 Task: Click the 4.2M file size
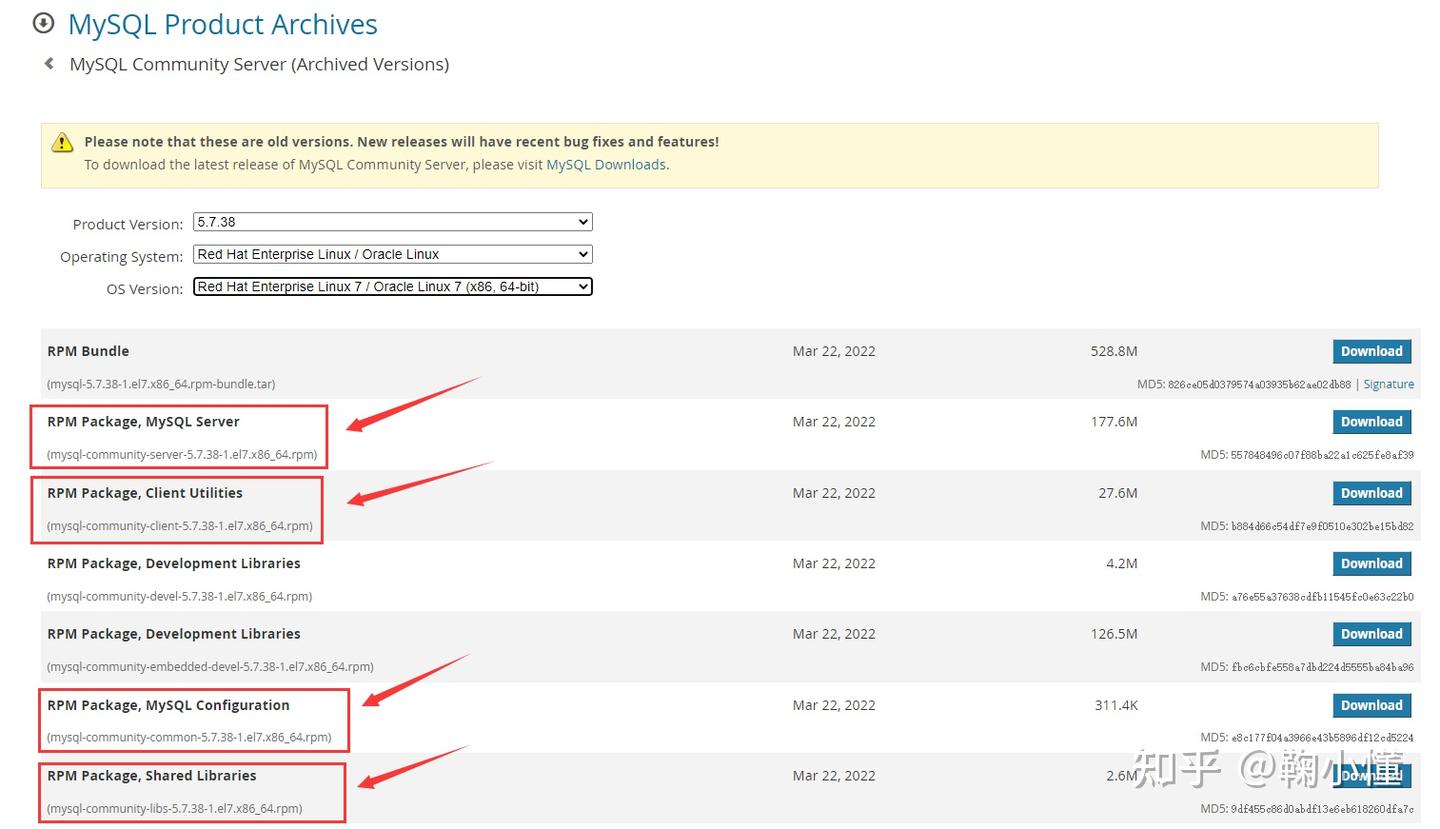1122,564
